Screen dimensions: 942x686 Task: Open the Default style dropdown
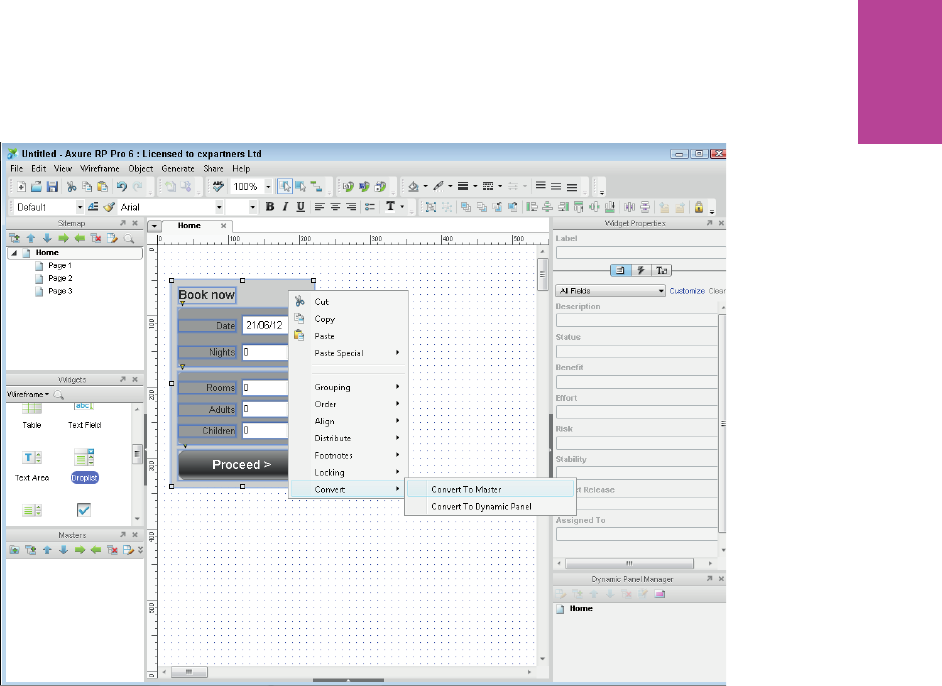(x=79, y=207)
